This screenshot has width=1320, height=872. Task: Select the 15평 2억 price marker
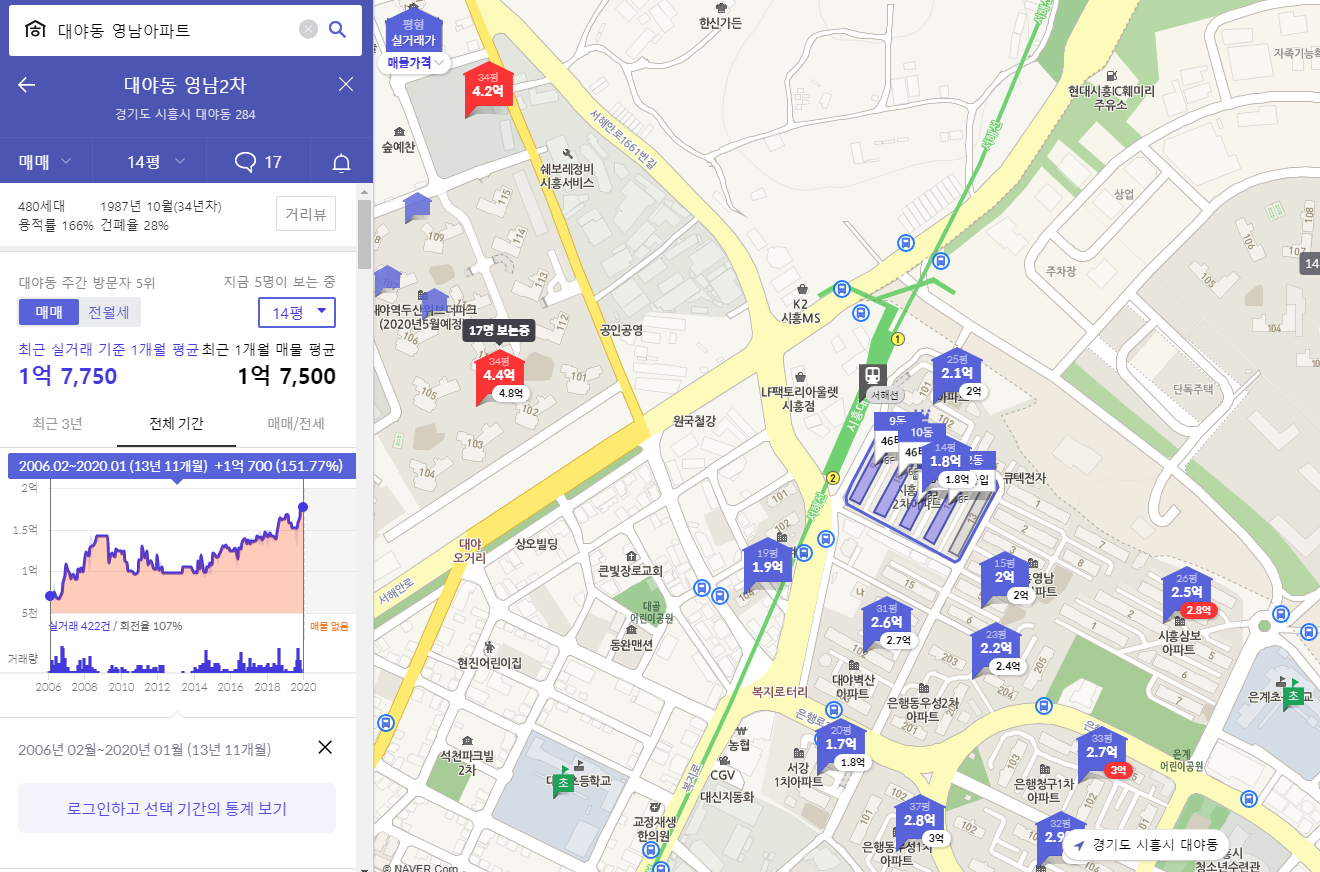tap(1005, 576)
